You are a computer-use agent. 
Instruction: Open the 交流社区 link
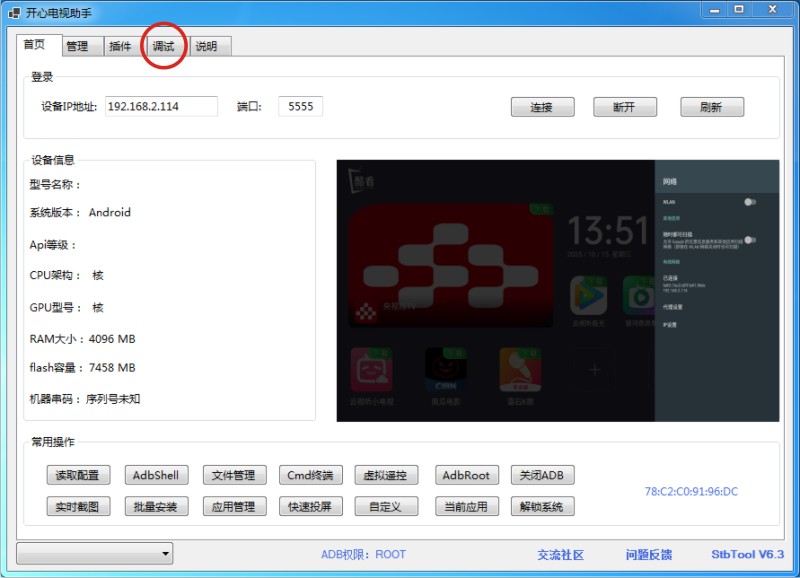[560, 555]
